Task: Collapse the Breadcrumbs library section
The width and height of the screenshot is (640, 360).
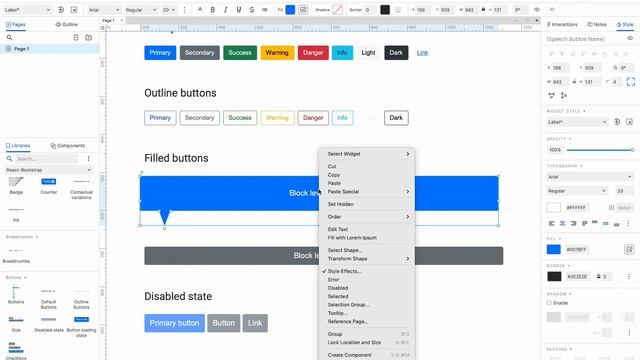Action: [22, 237]
